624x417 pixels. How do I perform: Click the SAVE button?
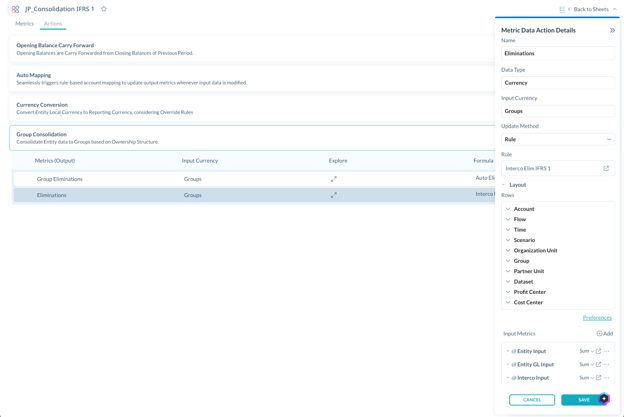[x=584, y=400]
